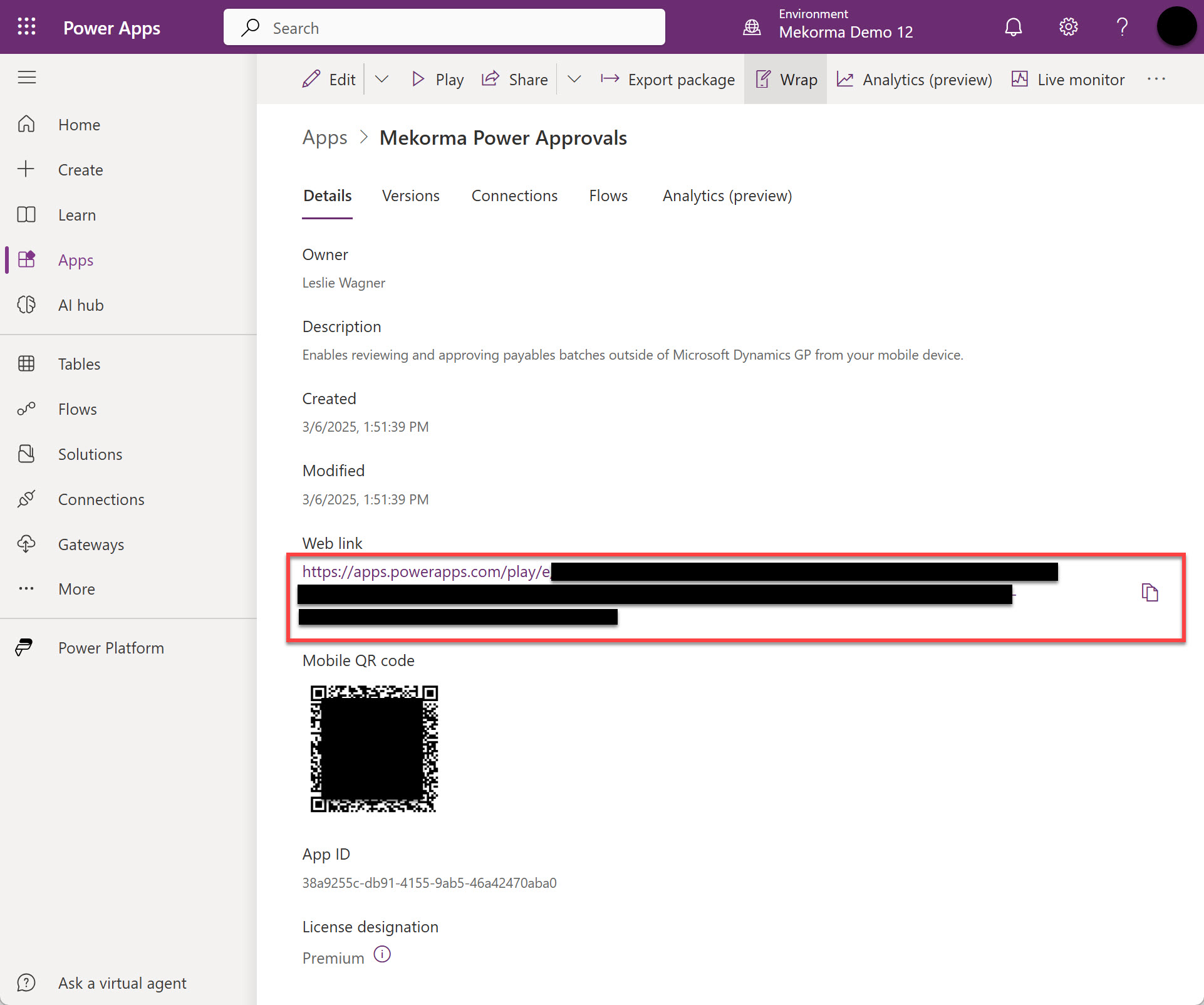Image resolution: width=1204 pixels, height=1005 pixels.
Task: Open the toolbar overflow ellipsis menu
Action: point(1156,79)
